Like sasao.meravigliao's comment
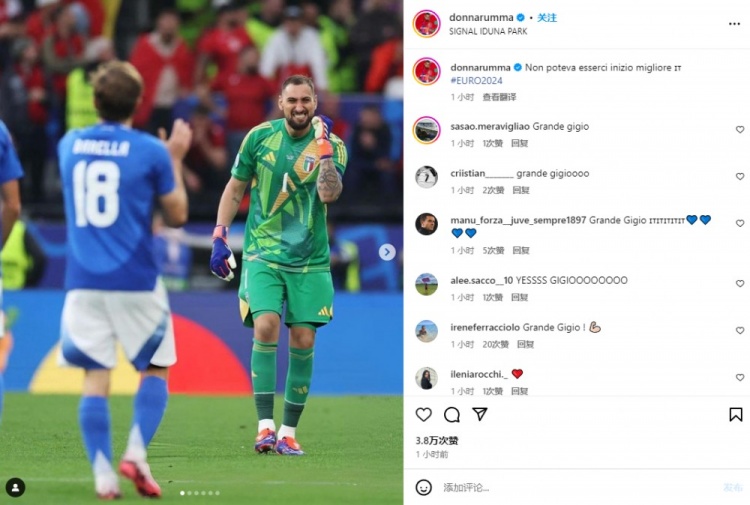This screenshot has height=505, width=750. 740,130
